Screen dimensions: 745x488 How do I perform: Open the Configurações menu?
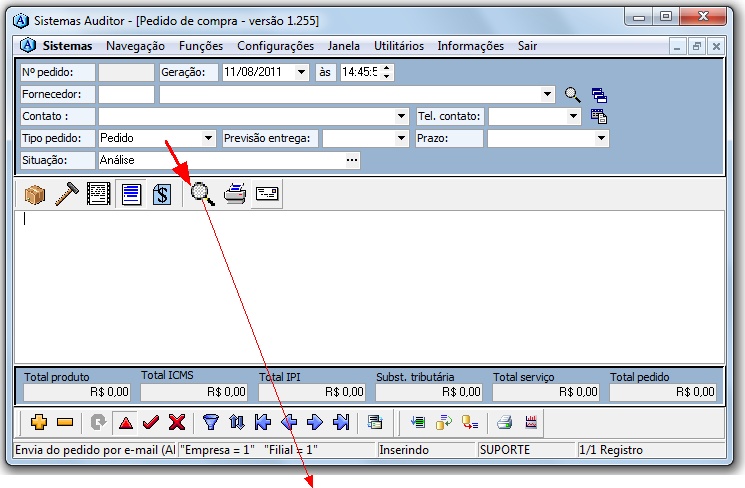(276, 46)
